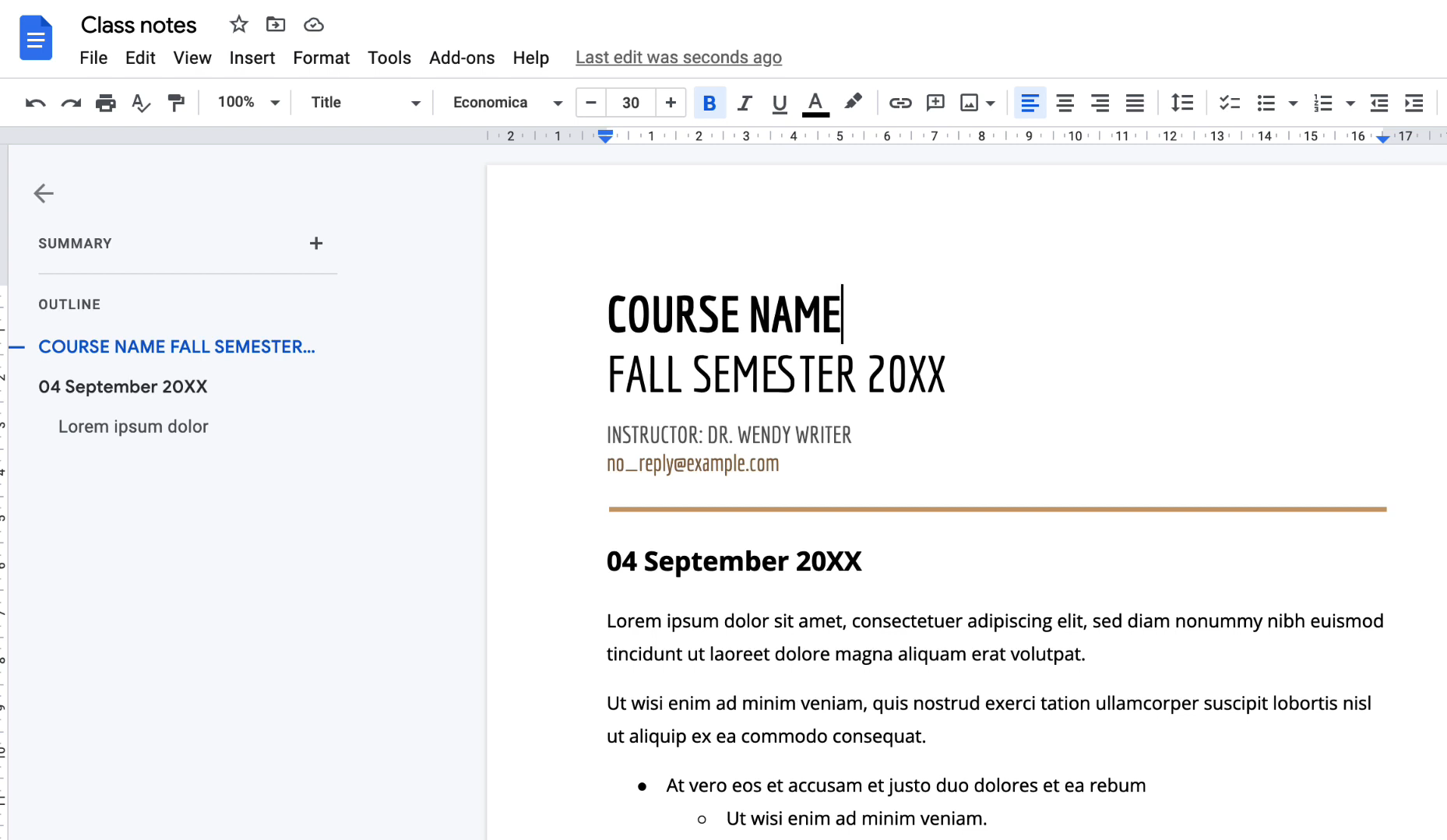Jump to 04 September 20XX outline entry
The width and height of the screenshot is (1447, 840).
123,387
